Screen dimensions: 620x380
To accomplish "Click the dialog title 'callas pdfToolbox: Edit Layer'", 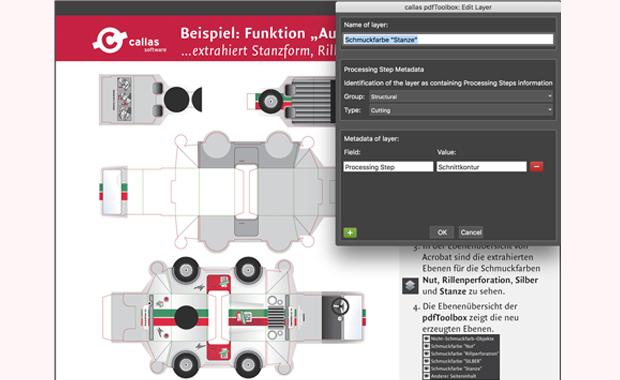I will (448, 7).
